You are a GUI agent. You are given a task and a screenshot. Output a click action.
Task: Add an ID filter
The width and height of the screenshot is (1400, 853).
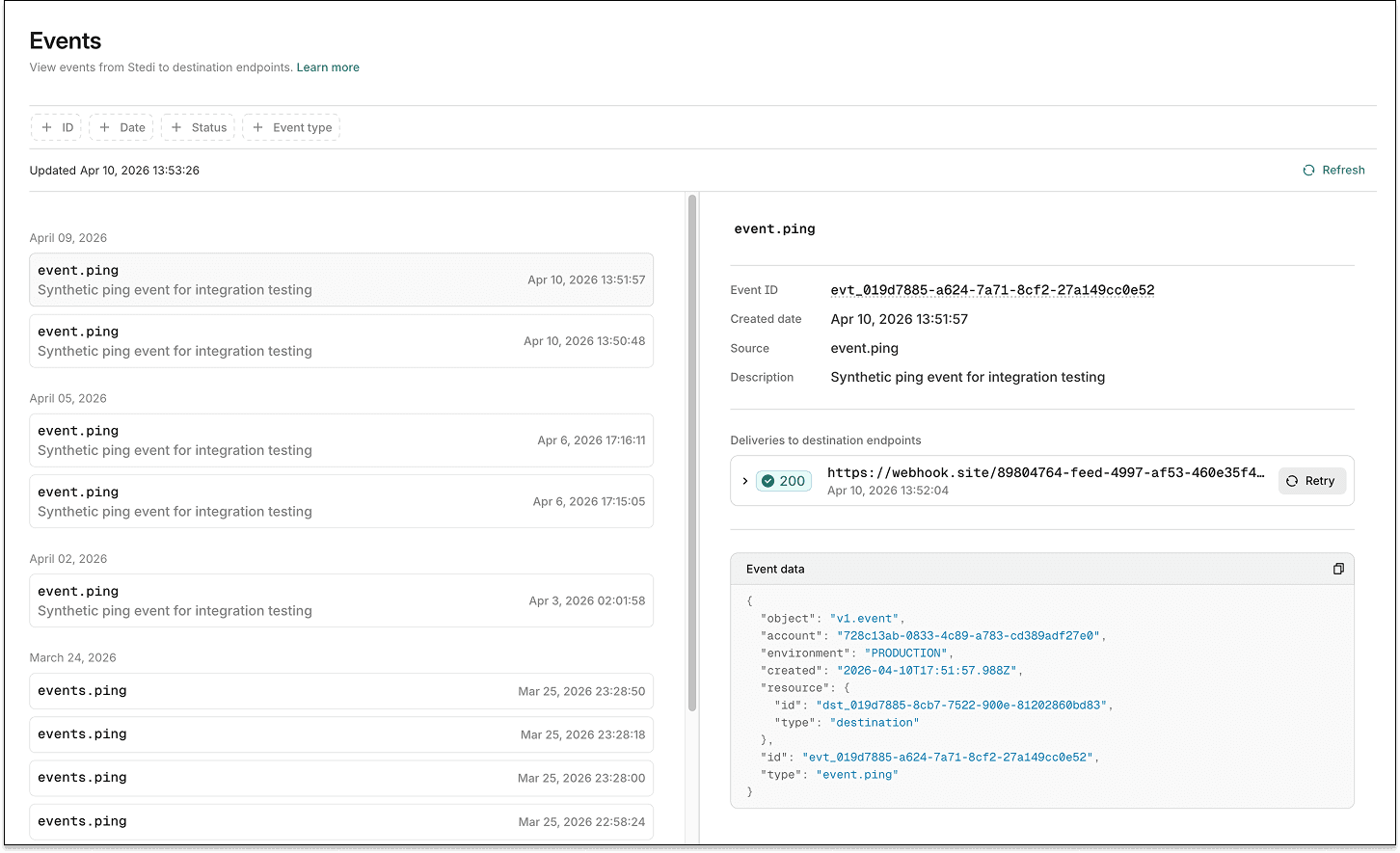pyautogui.click(x=56, y=126)
